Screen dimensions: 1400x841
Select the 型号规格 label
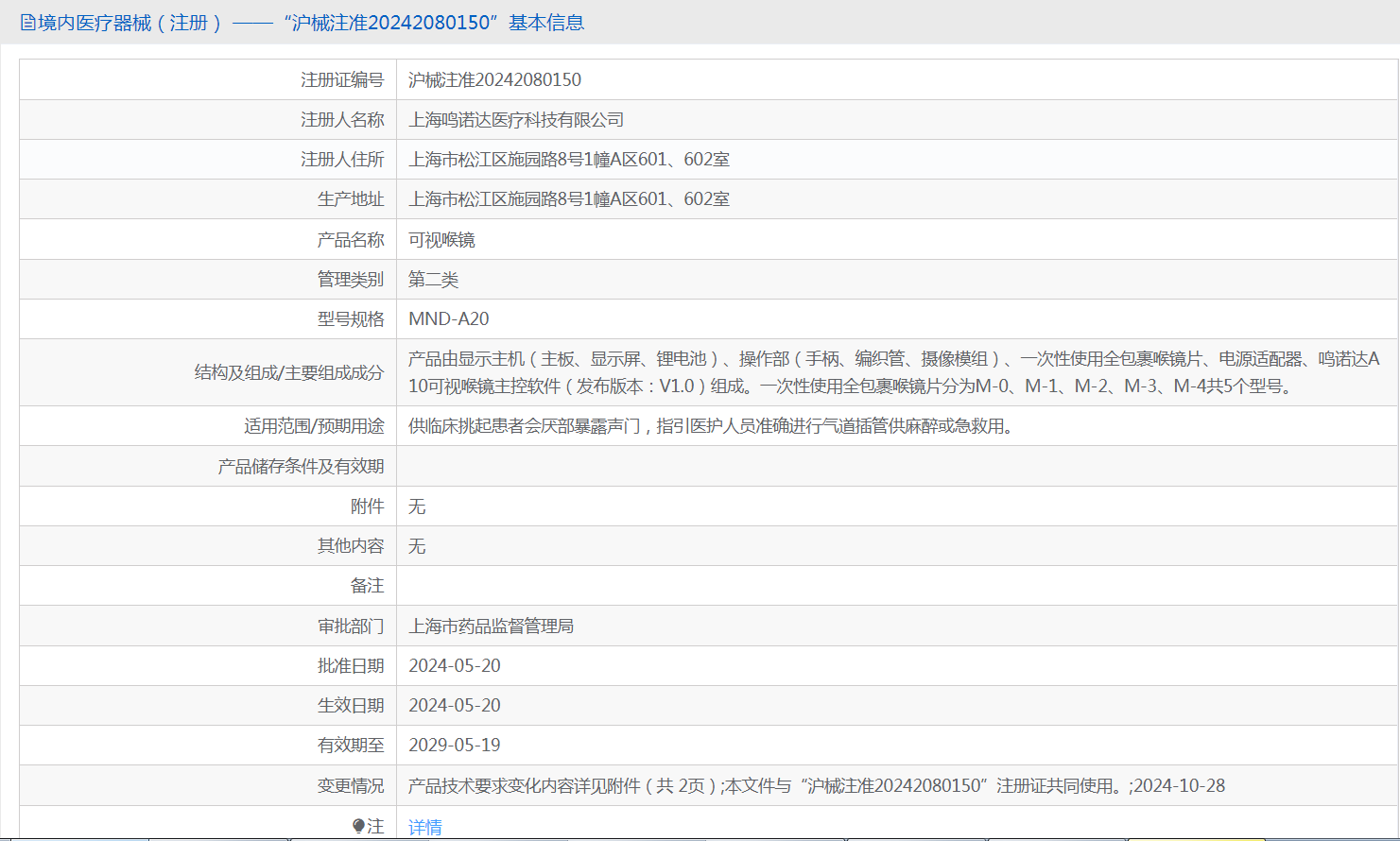tap(351, 319)
